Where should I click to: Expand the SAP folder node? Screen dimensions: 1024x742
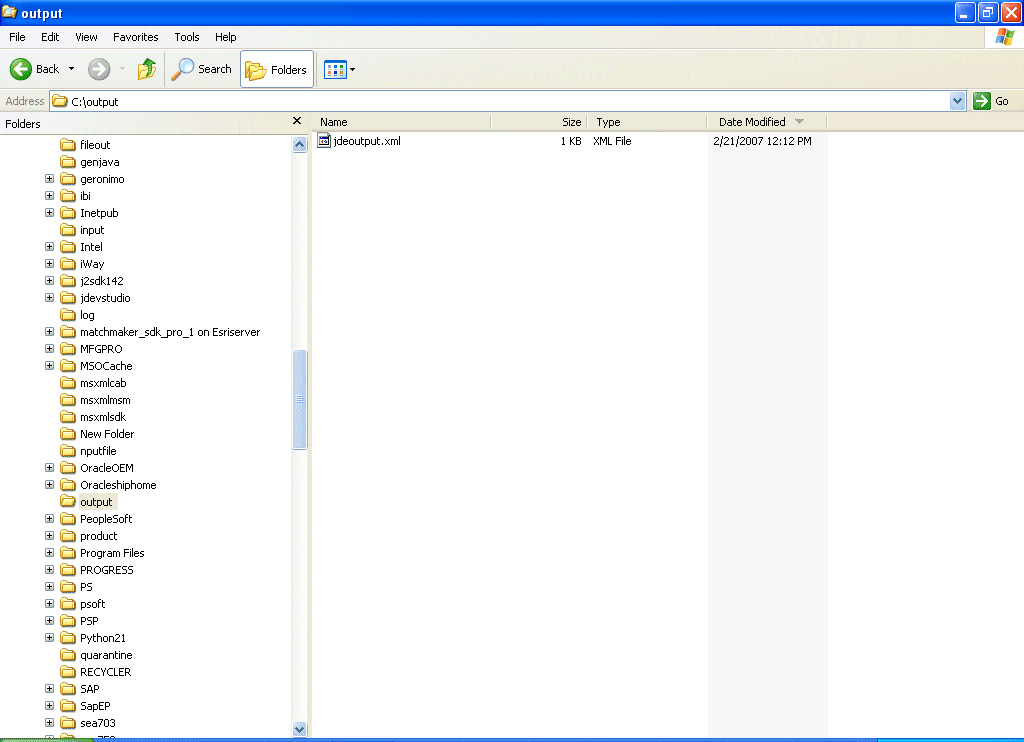tap(50, 688)
